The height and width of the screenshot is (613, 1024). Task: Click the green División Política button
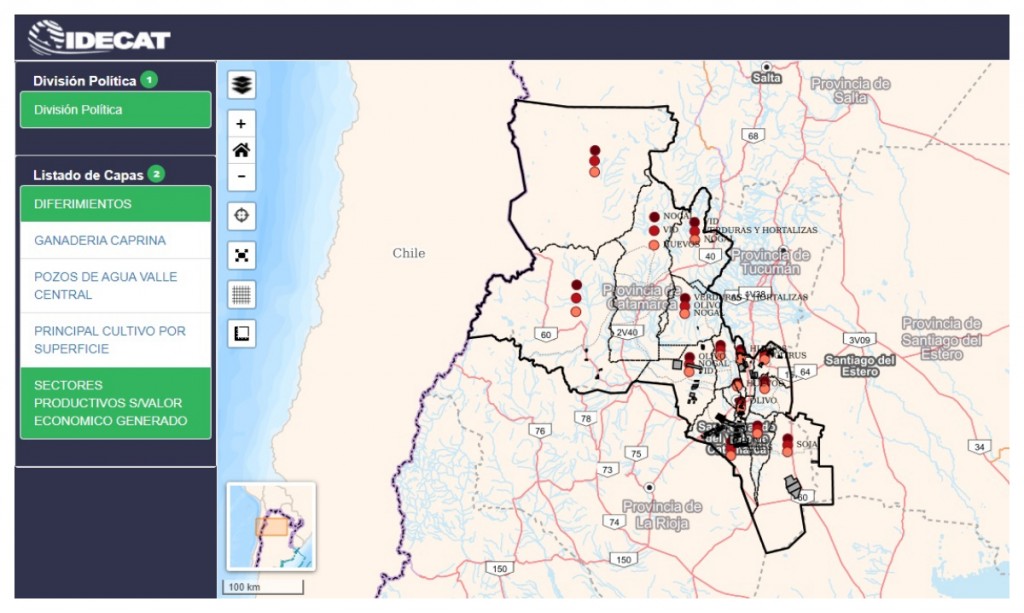click(x=115, y=110)
